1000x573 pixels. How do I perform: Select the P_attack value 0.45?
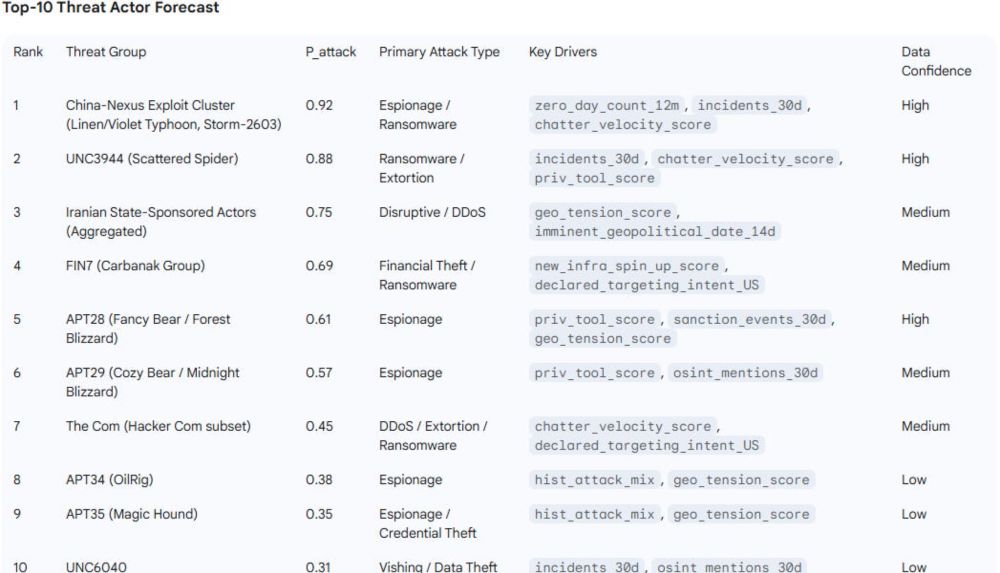click(x=319, y=427)
